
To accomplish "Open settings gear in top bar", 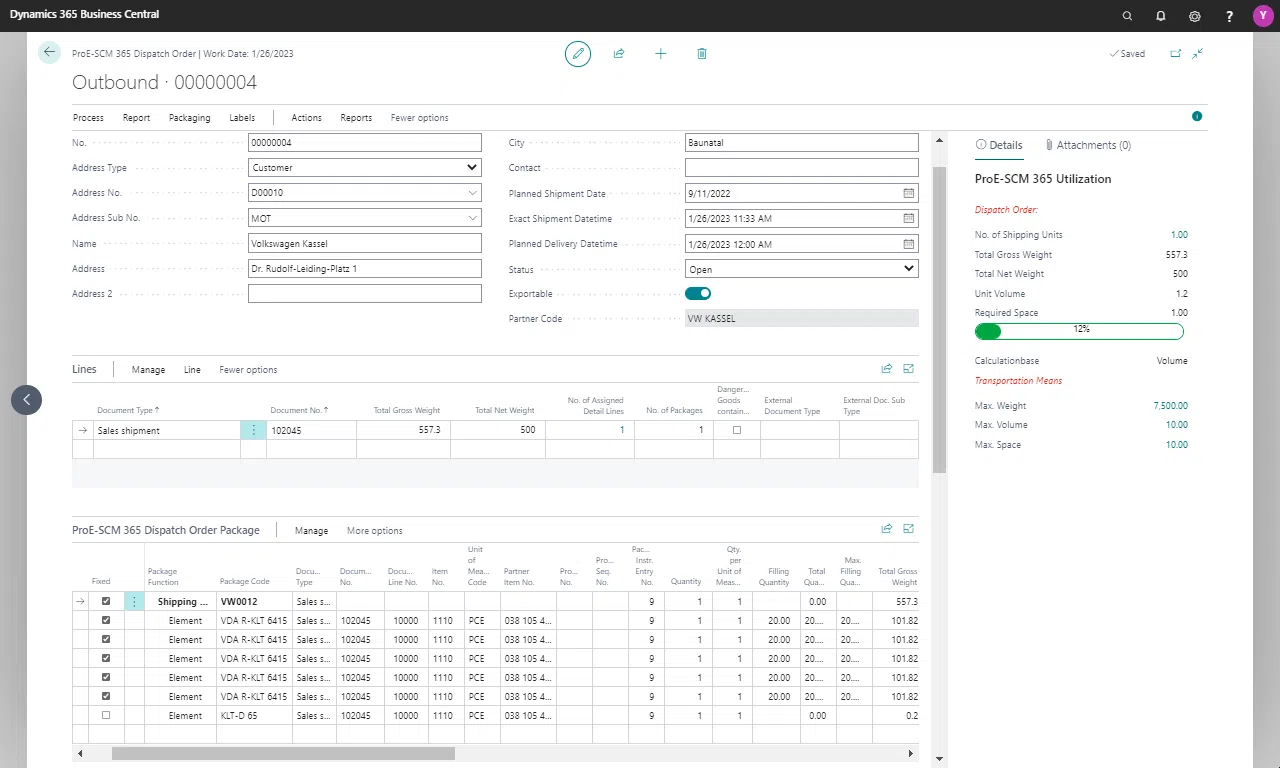I will click(1195, 16).
